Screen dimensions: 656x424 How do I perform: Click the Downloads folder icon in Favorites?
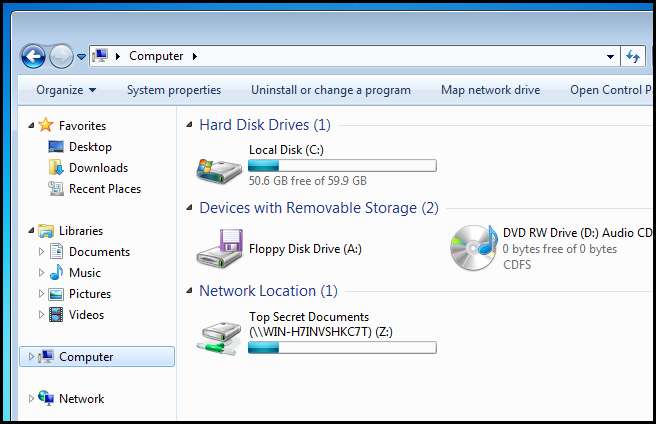click(x=56, y=168)
